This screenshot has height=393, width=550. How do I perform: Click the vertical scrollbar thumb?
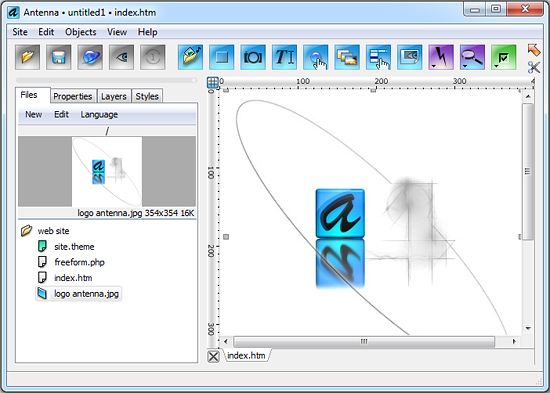[x=528, y=171]
